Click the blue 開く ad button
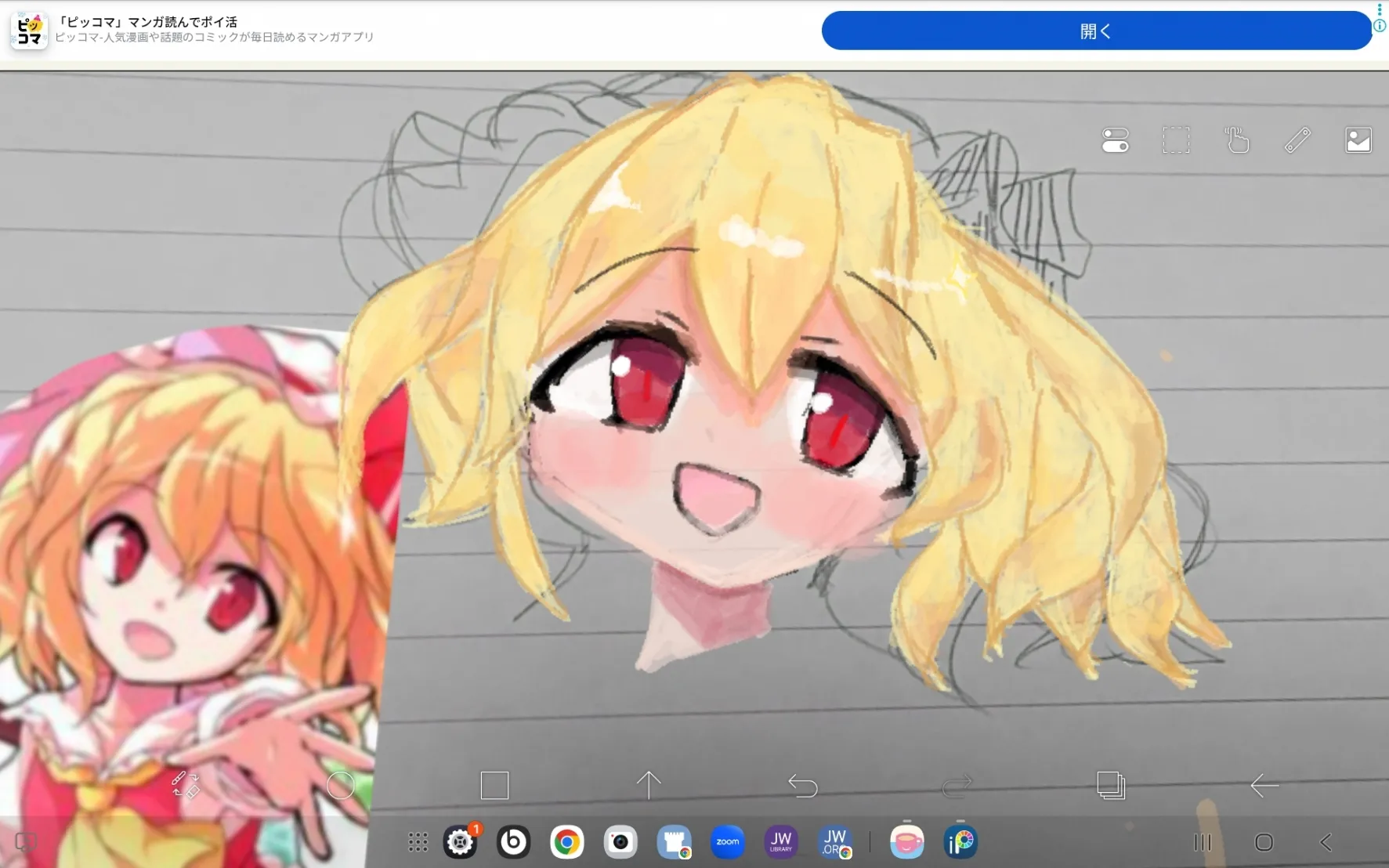Viewport: 1389px width, 868px height. [1096, 31]
